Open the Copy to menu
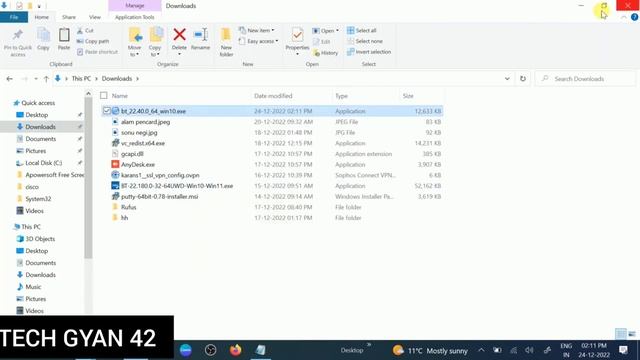This screenshot has height=360, width=640. point(155,42)
